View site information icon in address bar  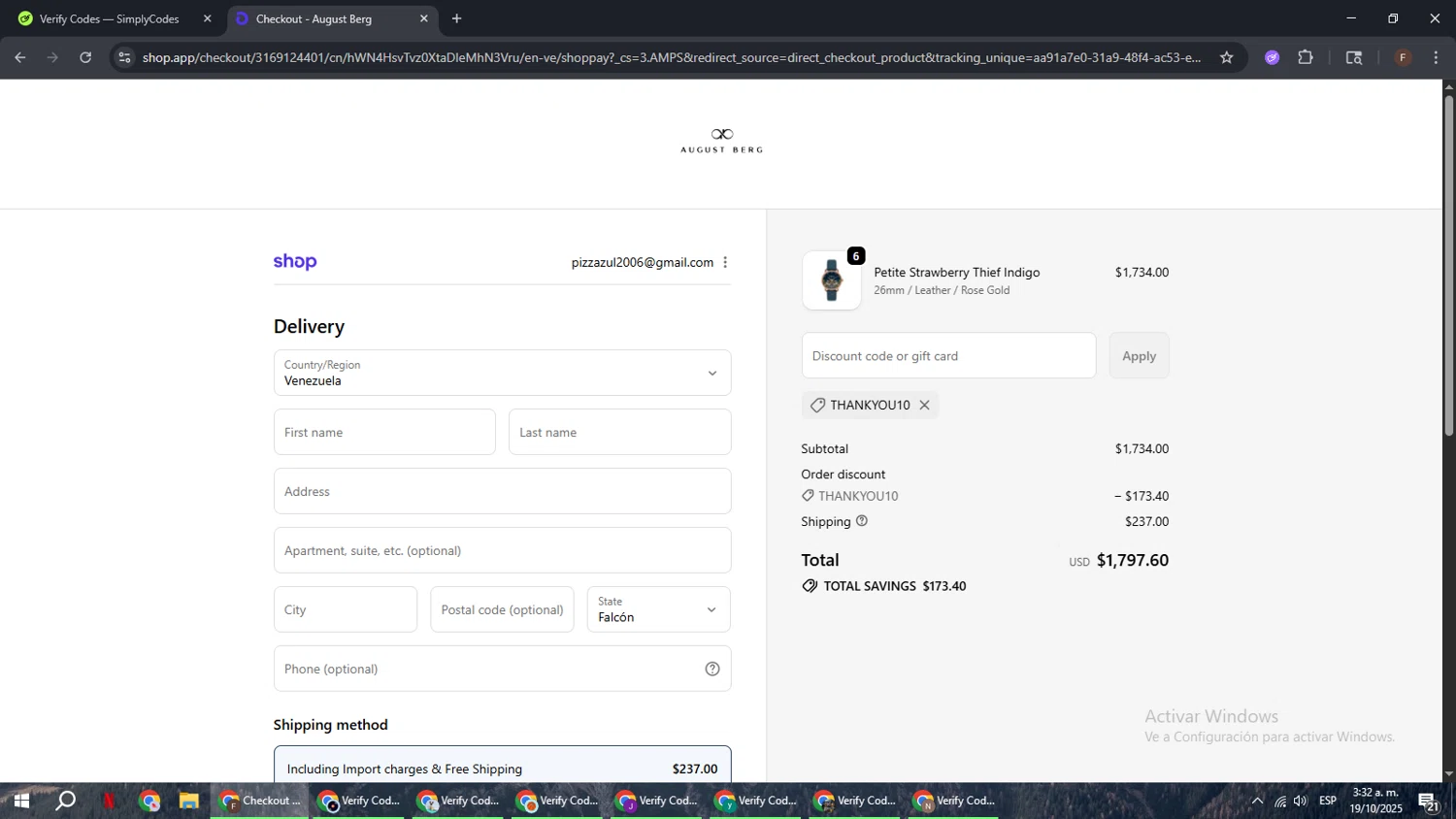(123, 57)
